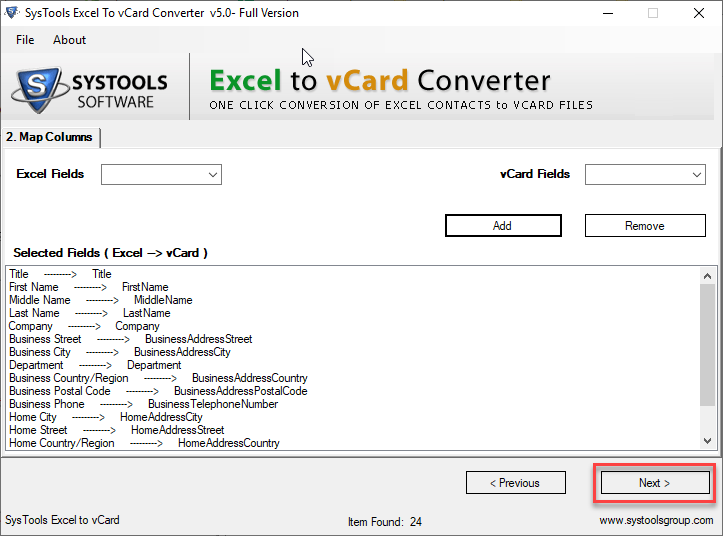Click scroll-up arrow of the fields list
The image size is (723, 536).
[708, 276]
